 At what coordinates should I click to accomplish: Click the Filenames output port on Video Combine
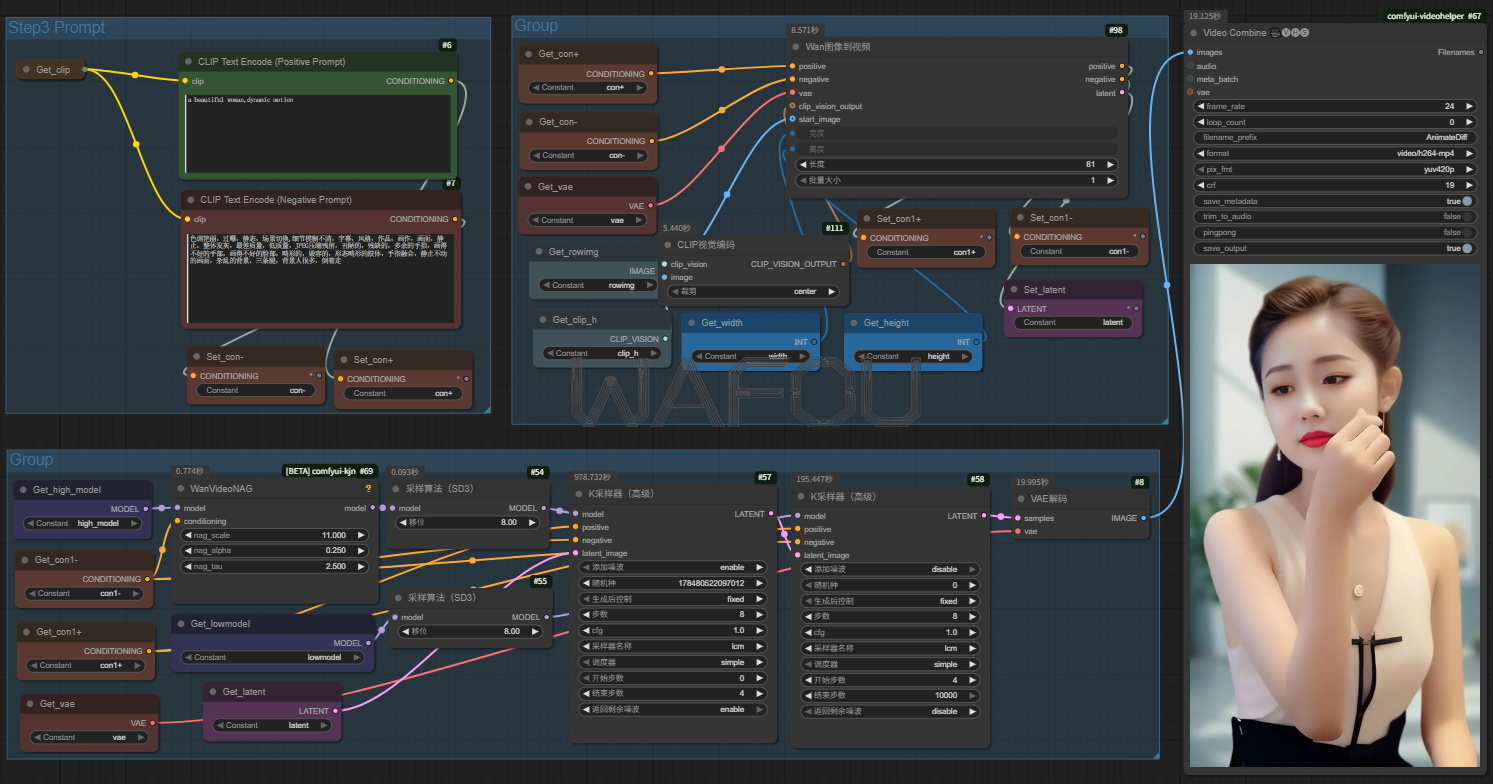click(x=1480, y=52)
